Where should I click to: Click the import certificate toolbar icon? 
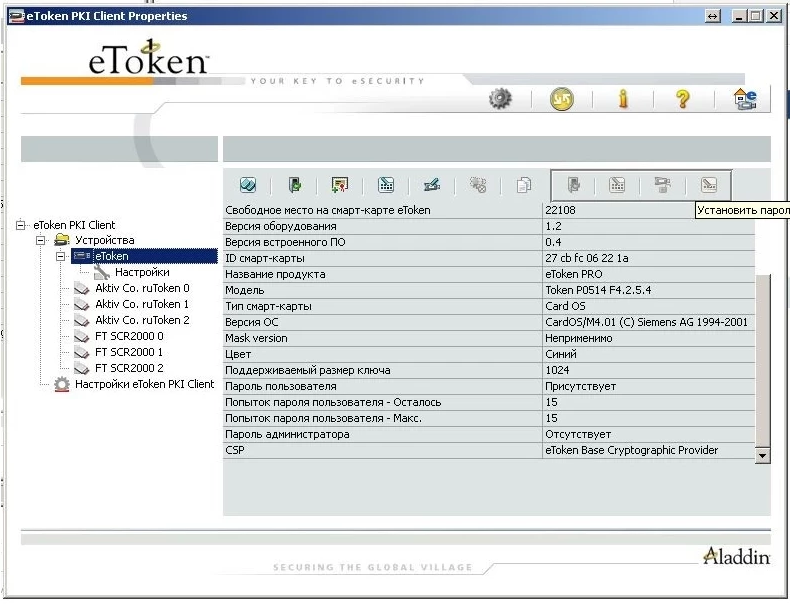pyautogui.click(x=340, y=185)
